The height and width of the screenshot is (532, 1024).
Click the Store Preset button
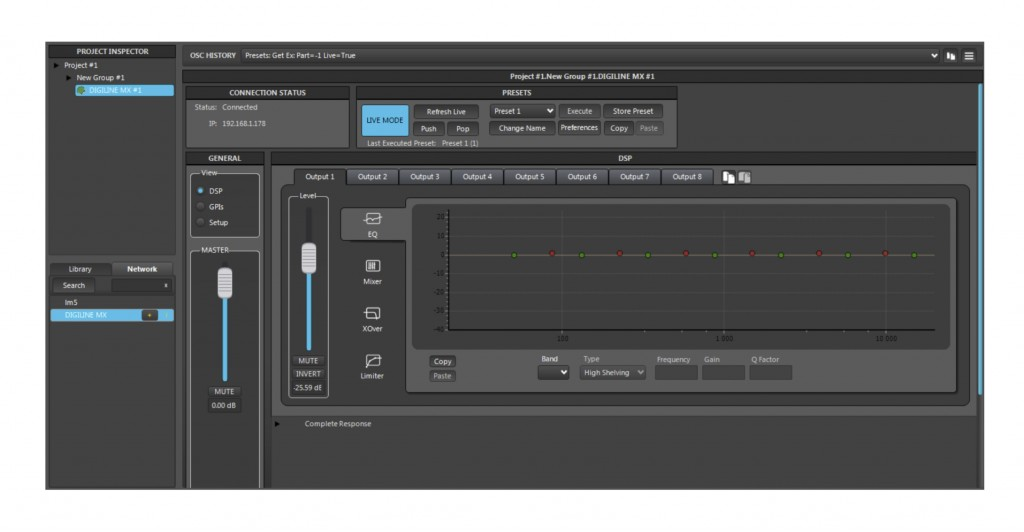[632, 111]
